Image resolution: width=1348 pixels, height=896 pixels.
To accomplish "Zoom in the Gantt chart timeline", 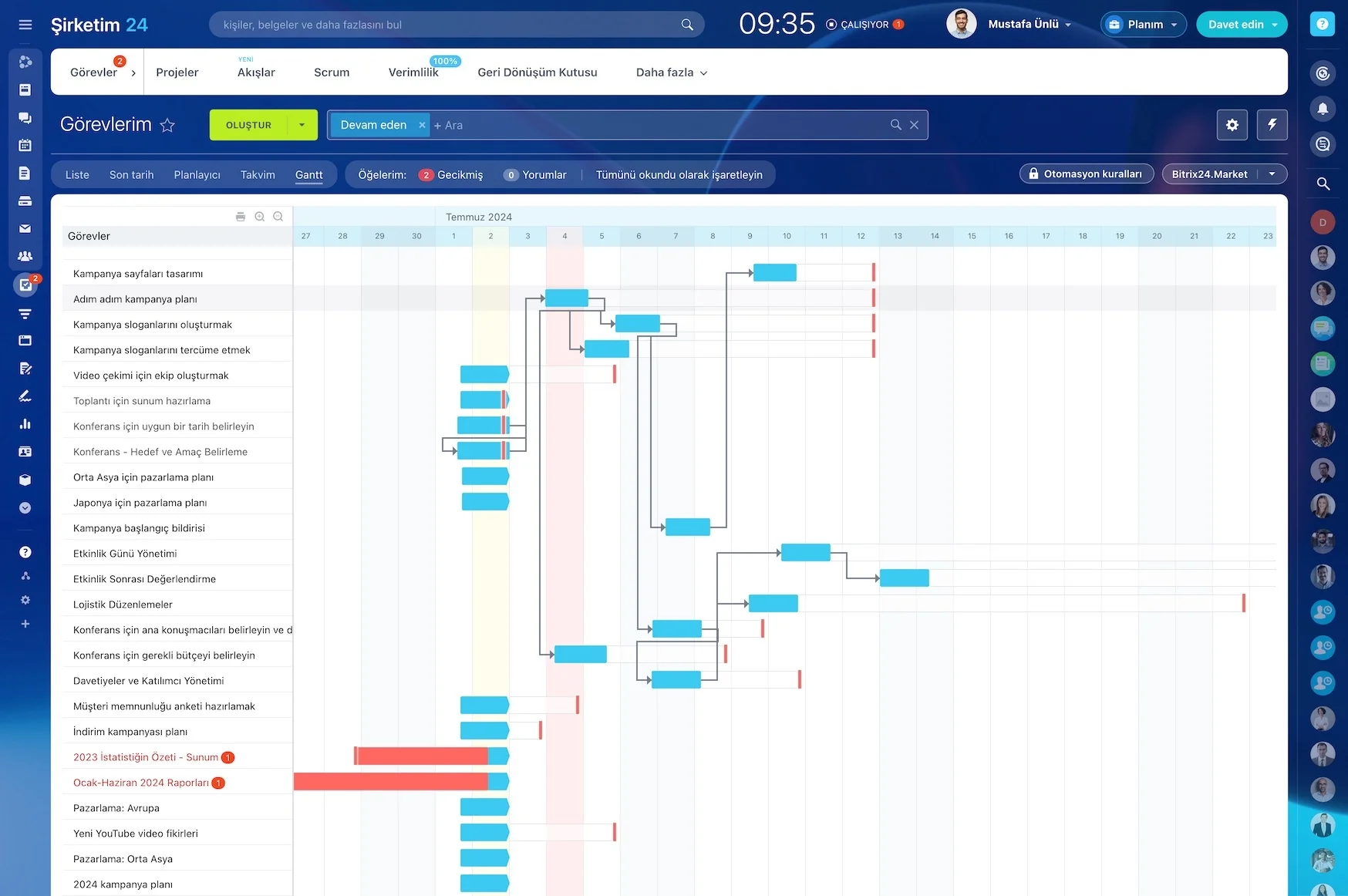I will [x=260, y=217].
